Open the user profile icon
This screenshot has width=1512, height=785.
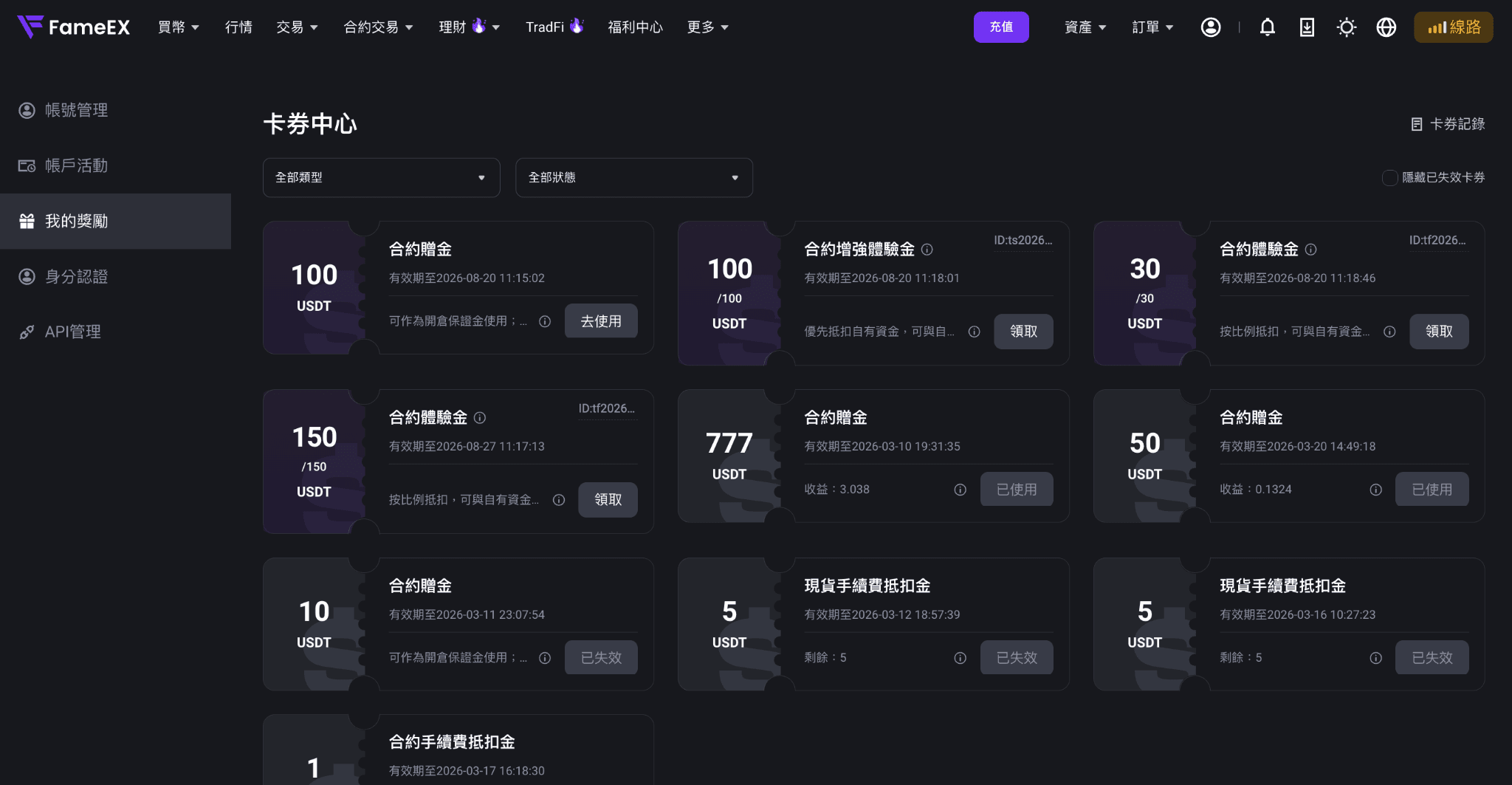point(1211,27)
